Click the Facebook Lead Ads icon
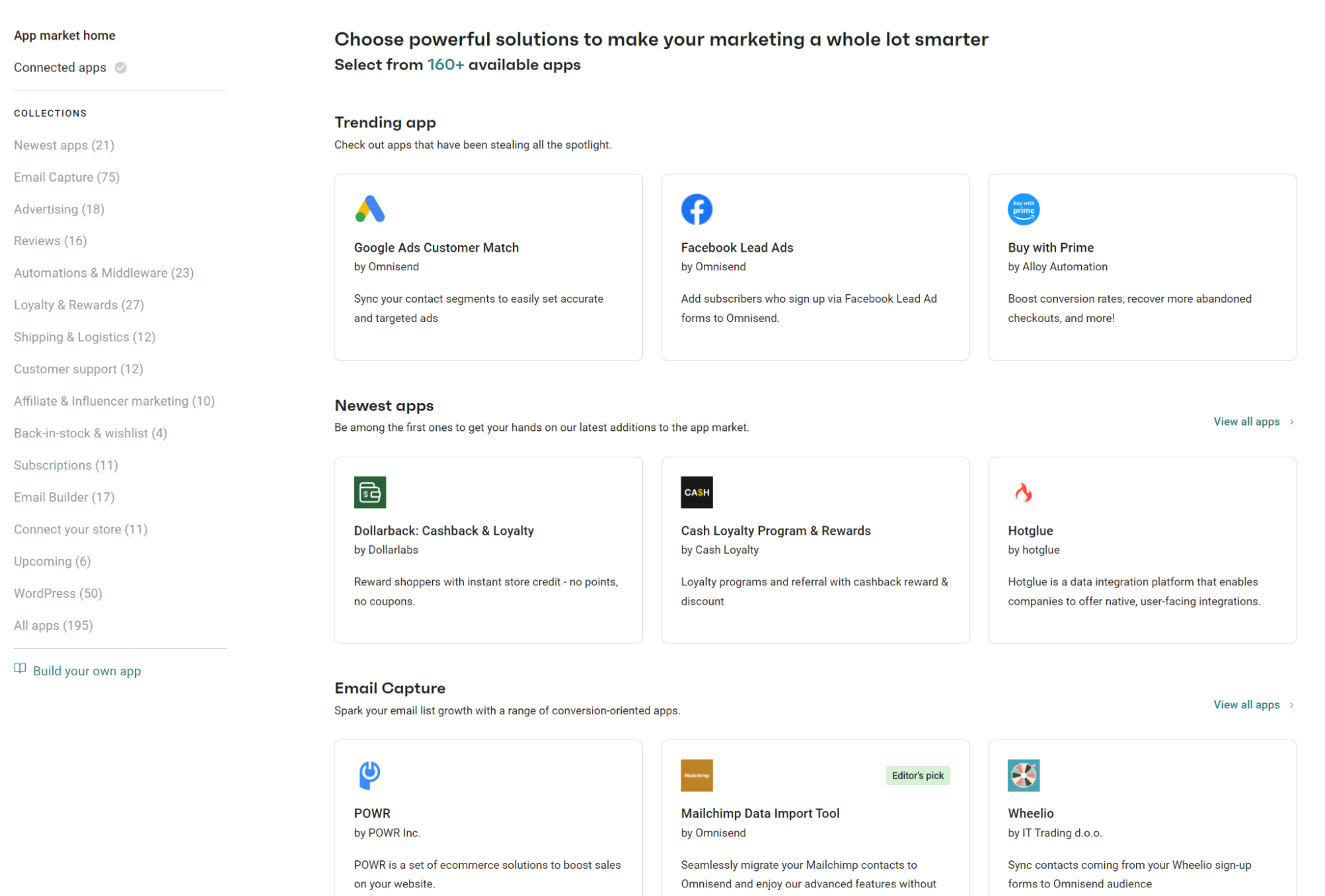1325x896 pixels. point(696,209)
